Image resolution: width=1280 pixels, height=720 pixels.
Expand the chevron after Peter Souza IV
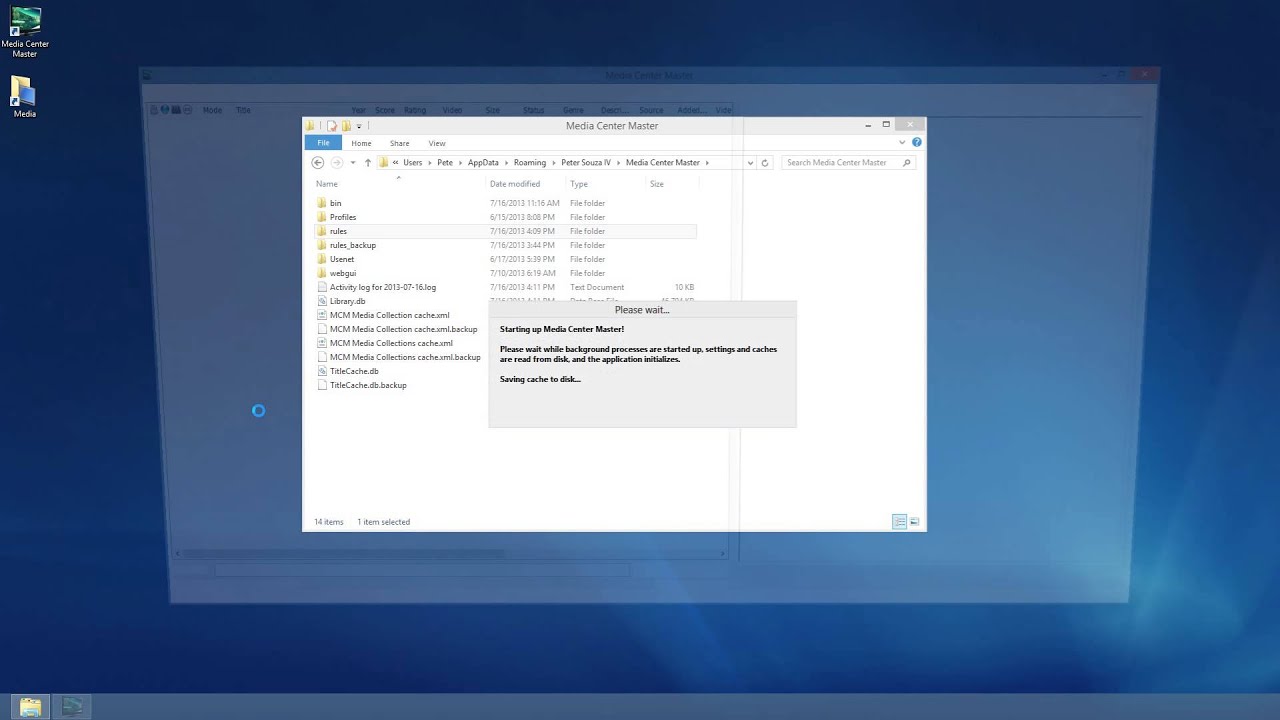(x=618, y=162)
